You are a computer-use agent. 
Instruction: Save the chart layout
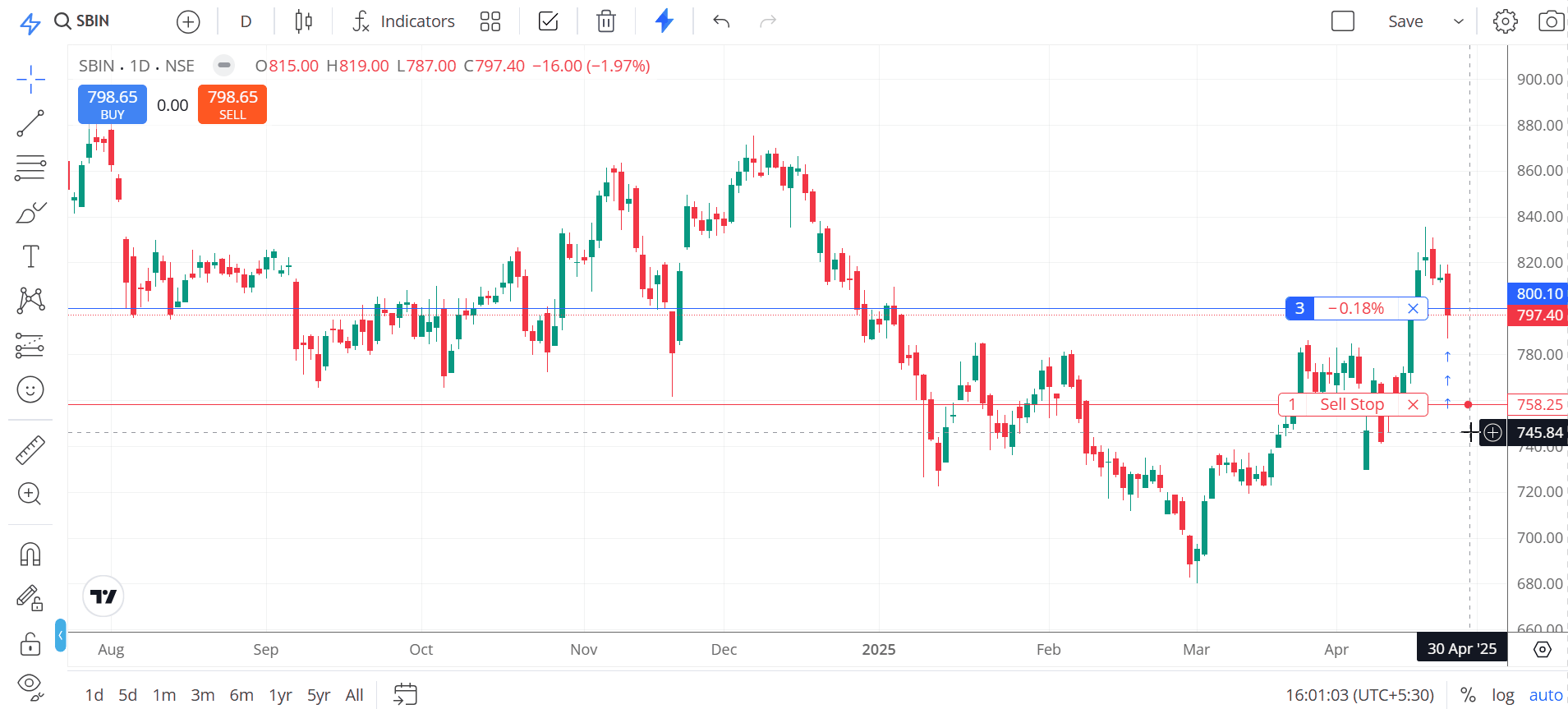tap(1405, 22)
